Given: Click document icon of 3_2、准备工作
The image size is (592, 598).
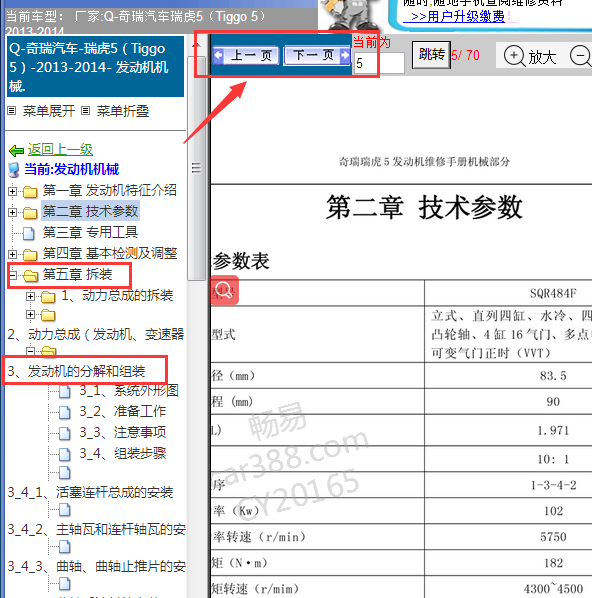Looking at the screenshot, I should [x=64, y=412].
